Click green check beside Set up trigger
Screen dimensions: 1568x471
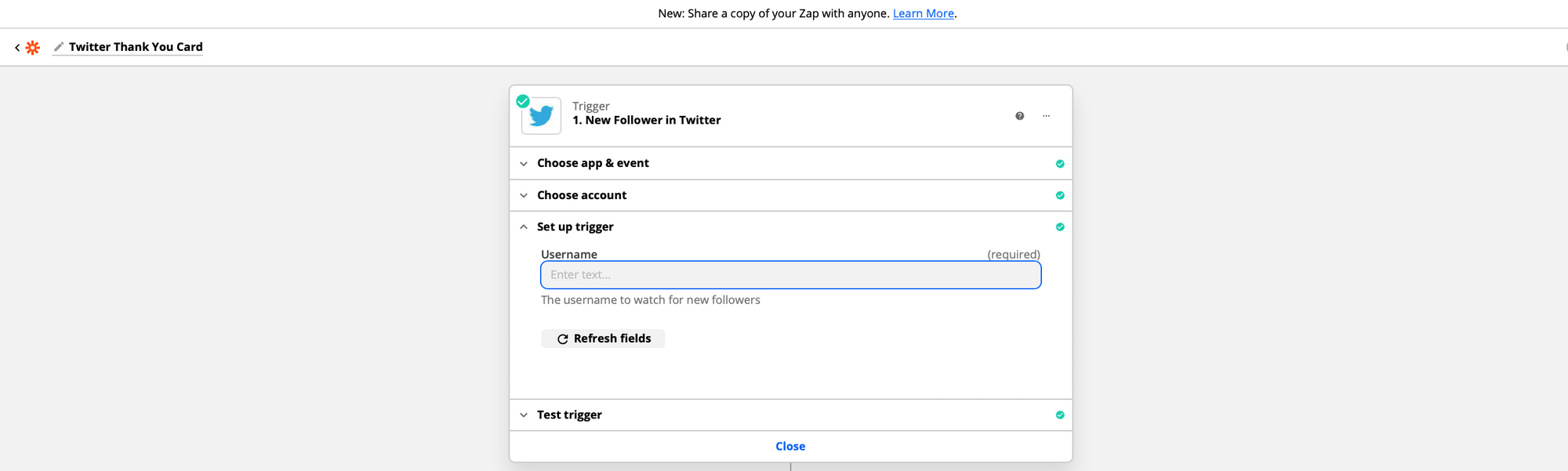pyautogui.click(x=1060, y=226)
